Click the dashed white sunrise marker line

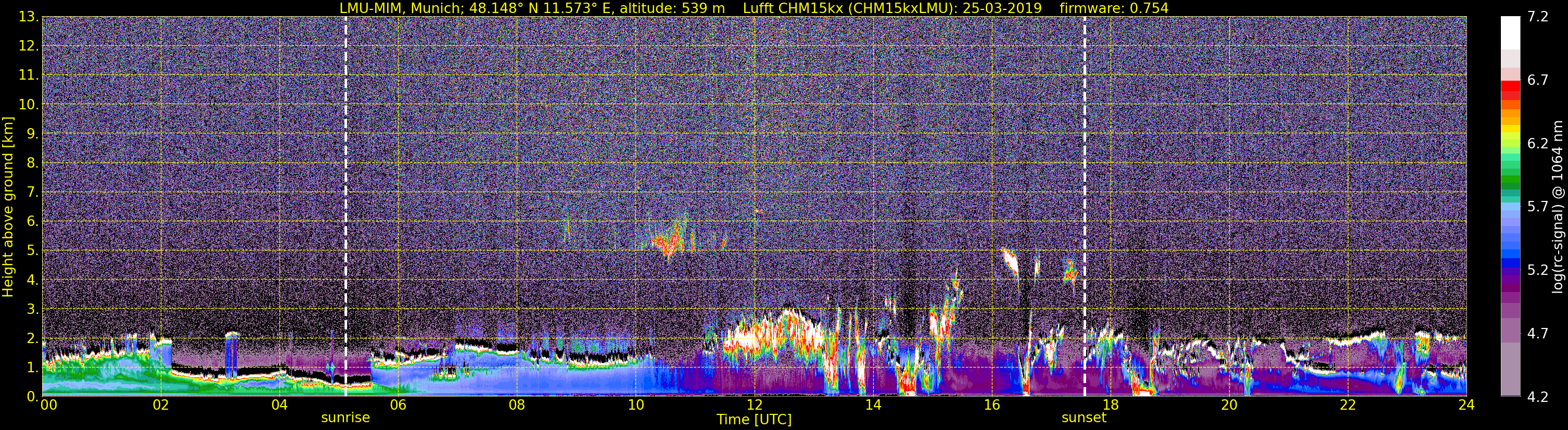pos(346,206)
